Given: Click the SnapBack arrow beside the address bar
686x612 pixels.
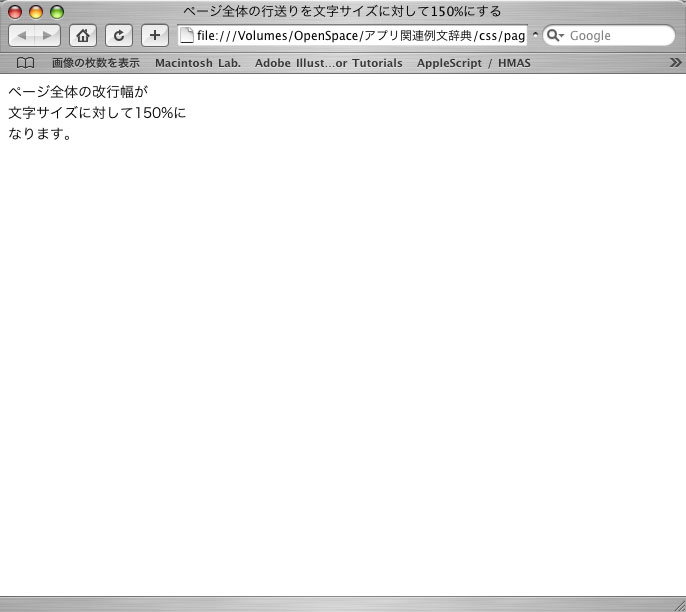Looking at the screenshot, I should [x=535, y=35].
